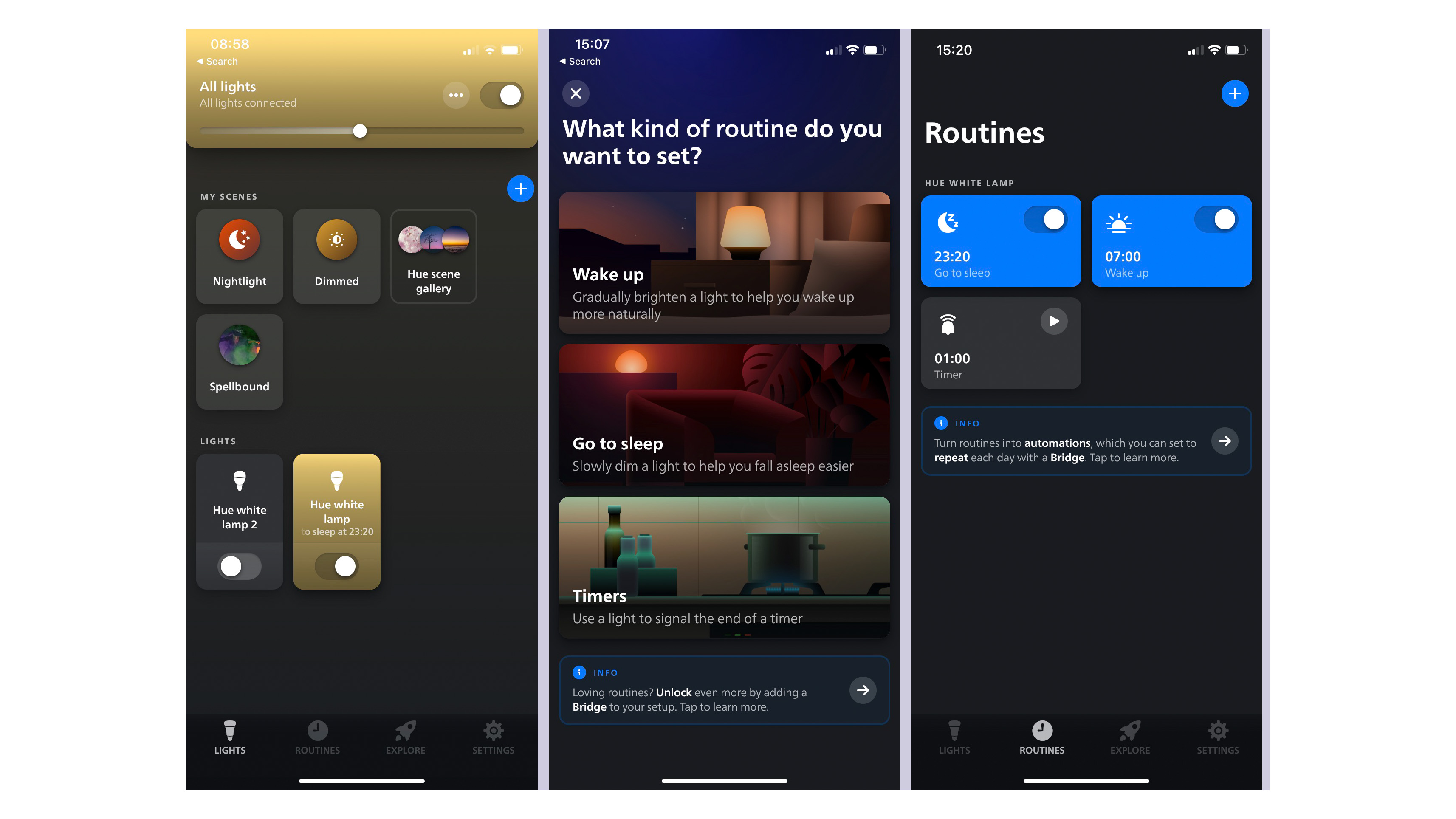Click the Wake up sunrise icon
This screenshot has width=1456, height=819.
pos(1117,221)
